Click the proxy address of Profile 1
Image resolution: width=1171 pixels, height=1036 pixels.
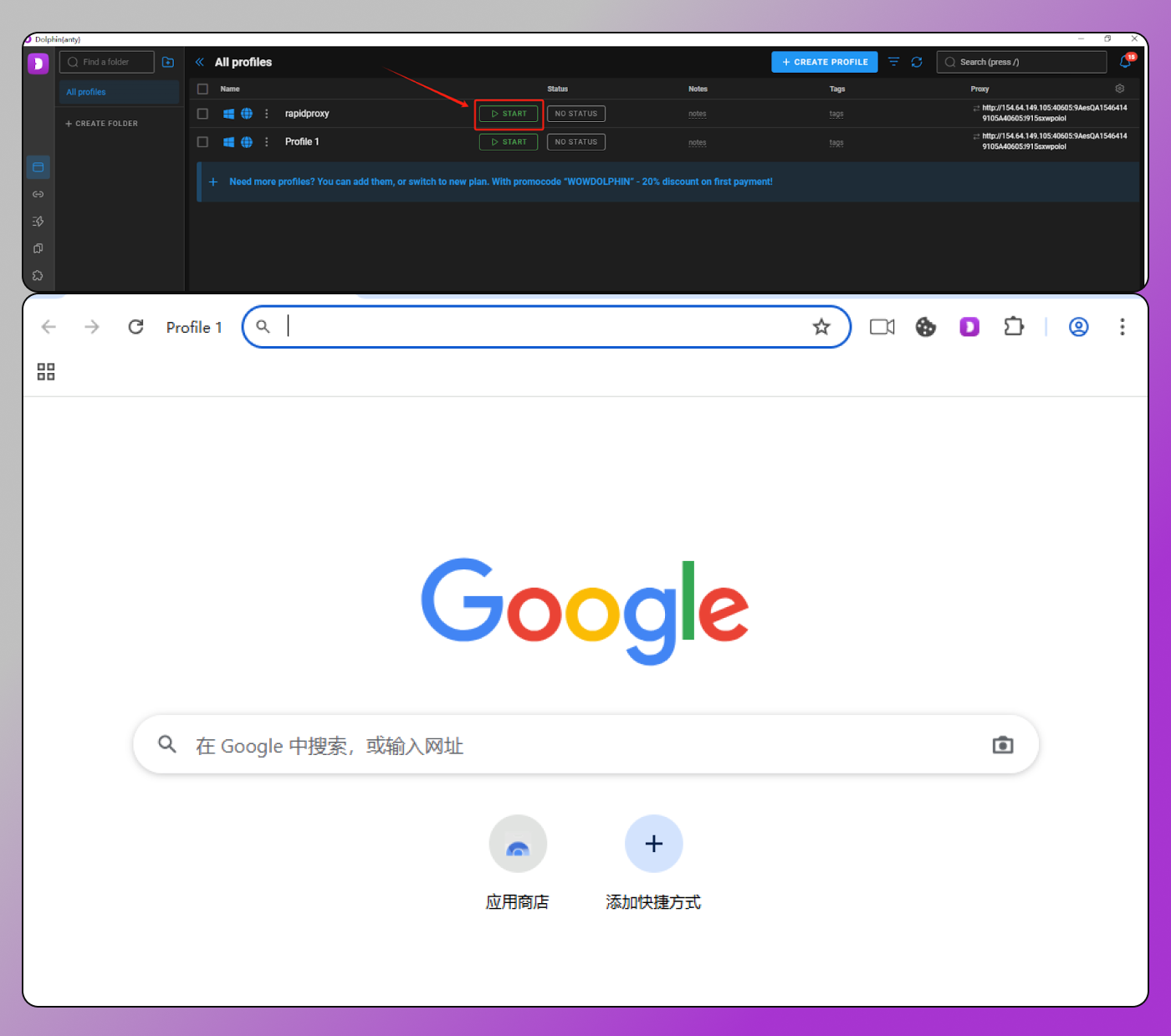[x=1054, y=141]
